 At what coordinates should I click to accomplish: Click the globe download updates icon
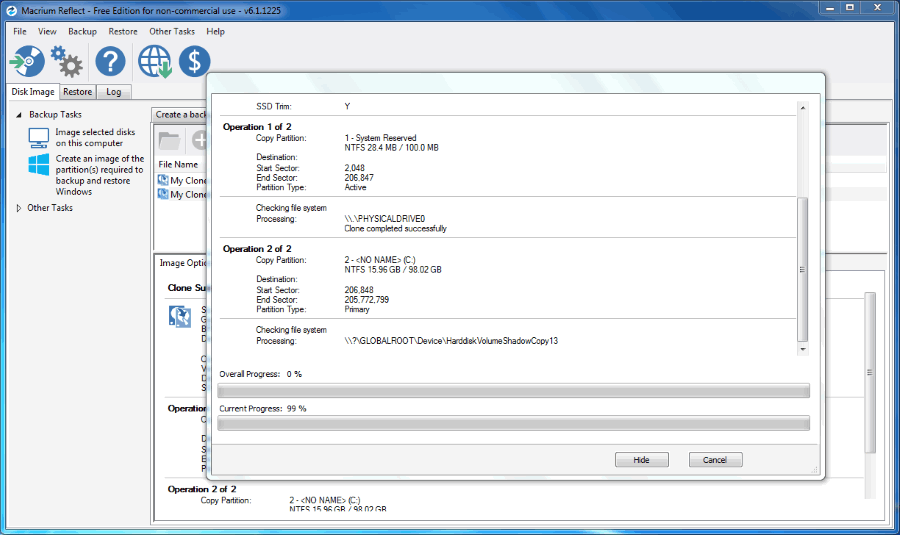[x=154, y=61]
